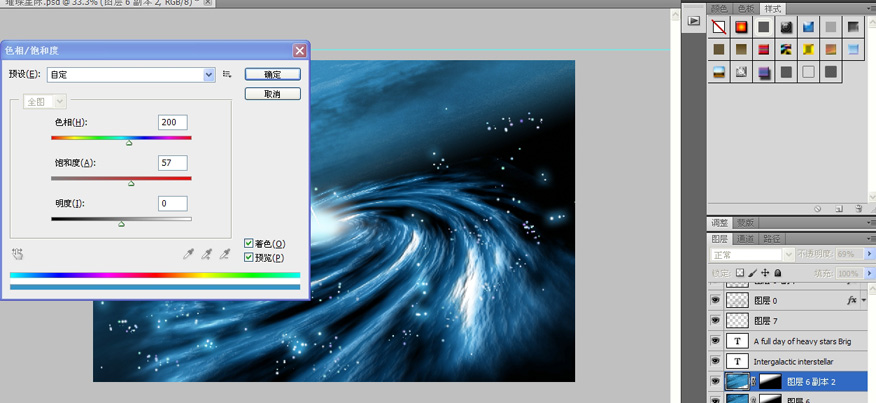Click the 饱和度 saturation slider handle

[131, 183]
